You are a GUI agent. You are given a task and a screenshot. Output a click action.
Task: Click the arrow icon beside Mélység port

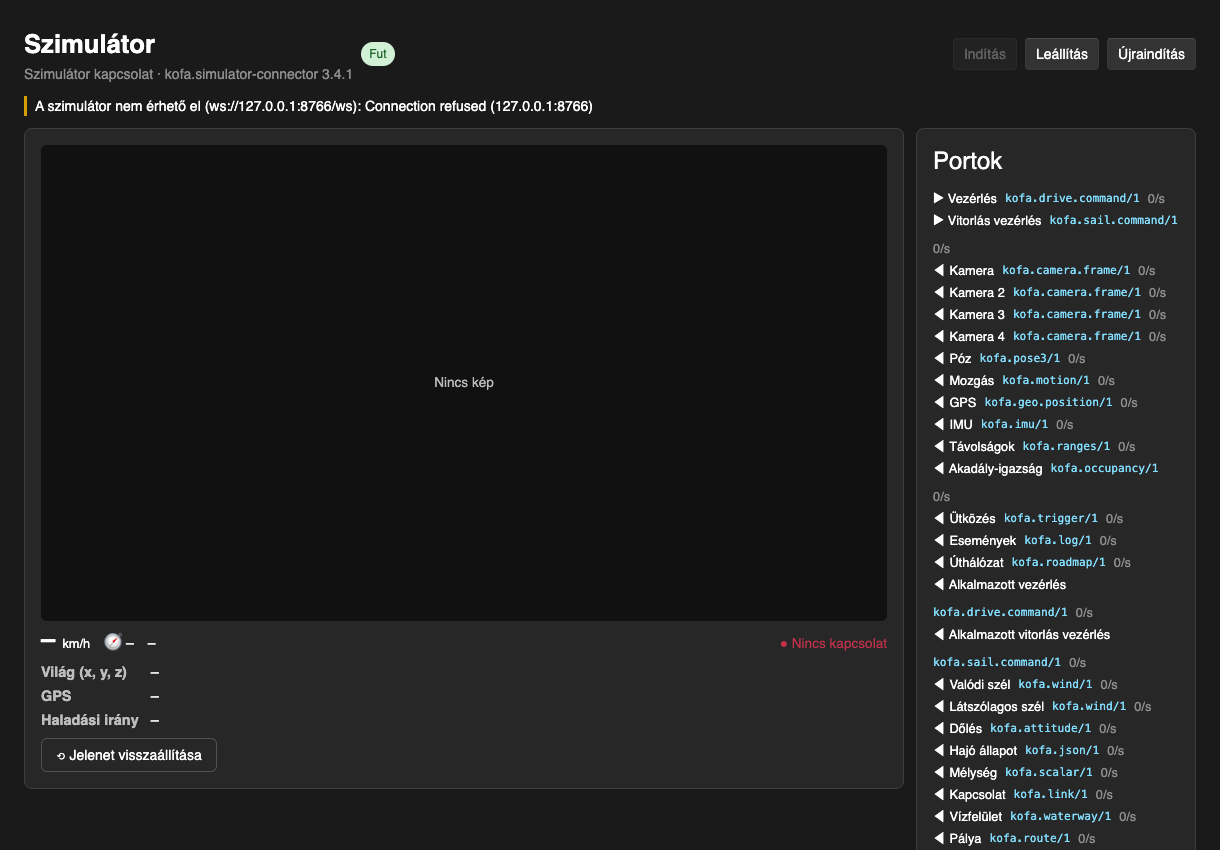coord(939,772)
